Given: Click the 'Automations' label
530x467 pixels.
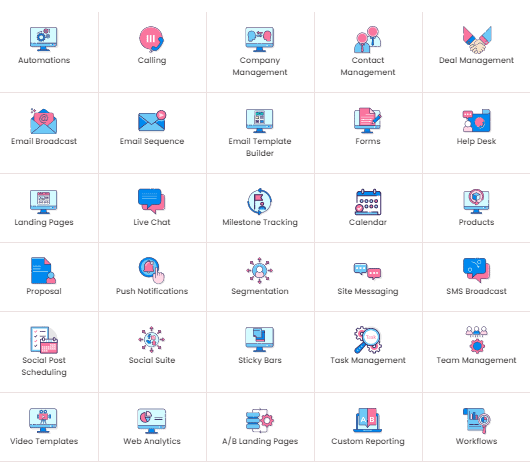Looking at the screenshot, I should (44, 60).
